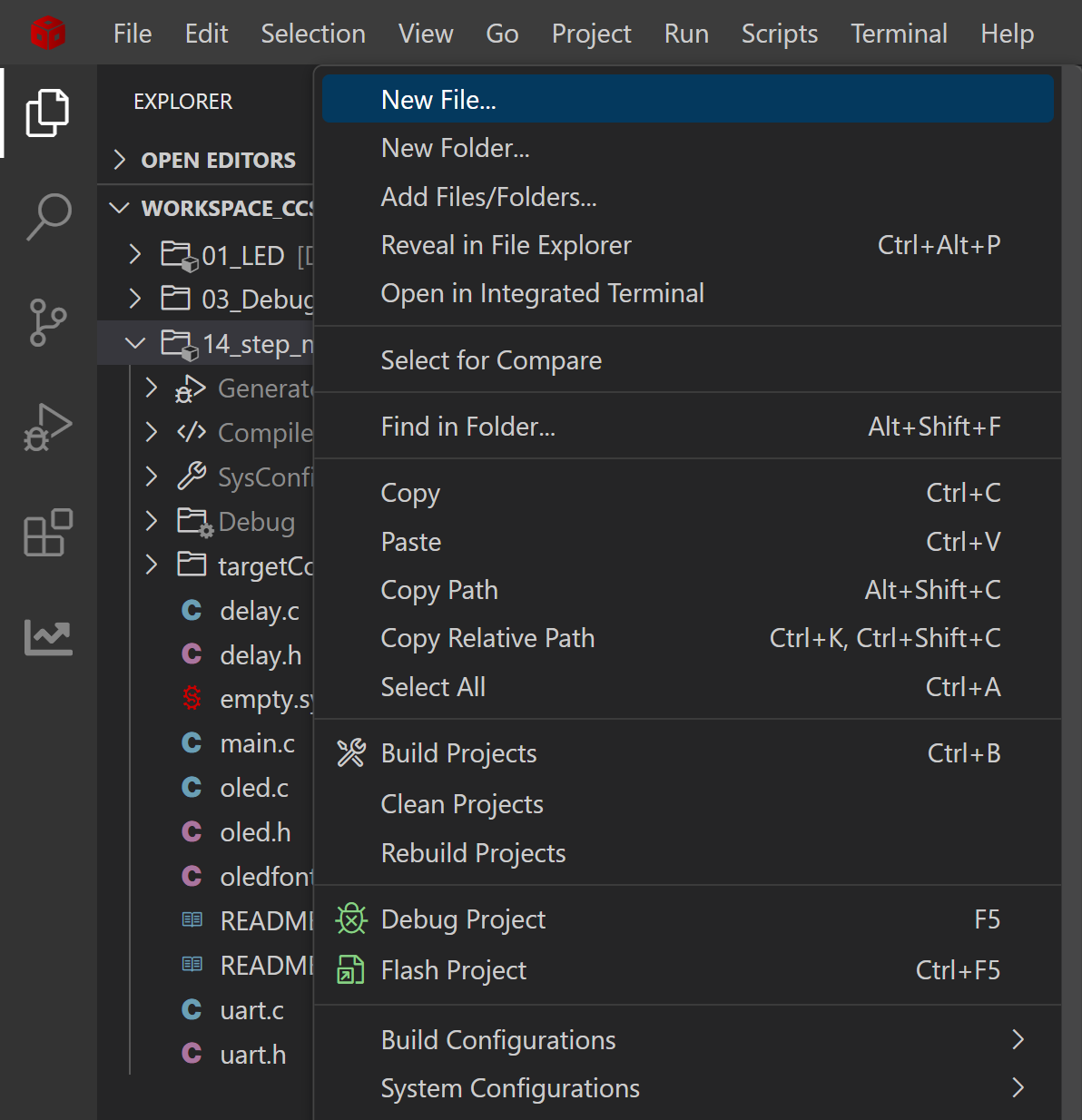Expand the 03_Debug project chevron
Screen dimensions: 1082x1120
[135, 299]
